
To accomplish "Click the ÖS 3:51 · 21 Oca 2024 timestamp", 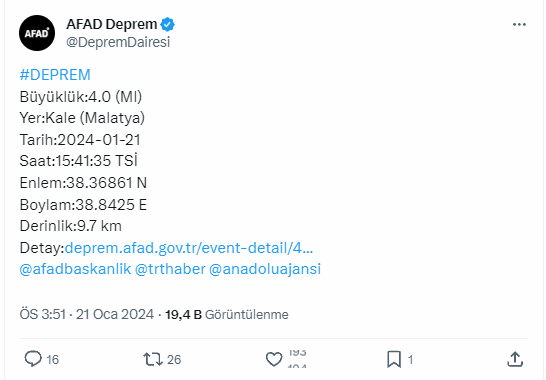I will [x=87, y=315].
